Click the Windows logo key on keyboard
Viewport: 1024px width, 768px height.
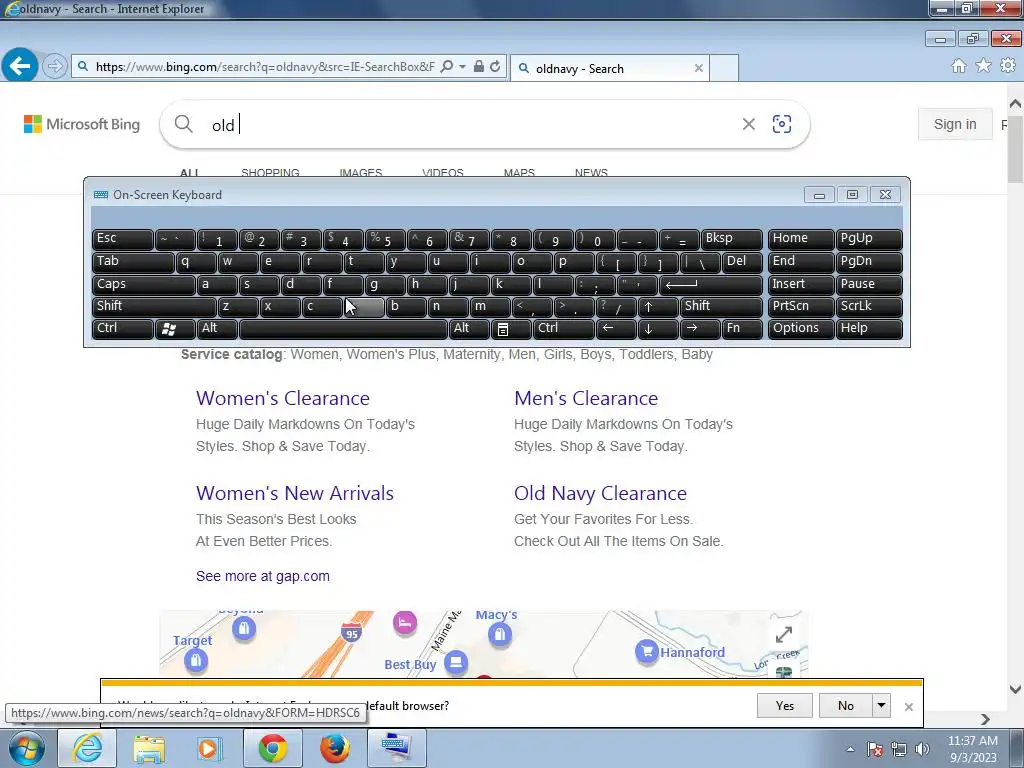click(175, 328)
